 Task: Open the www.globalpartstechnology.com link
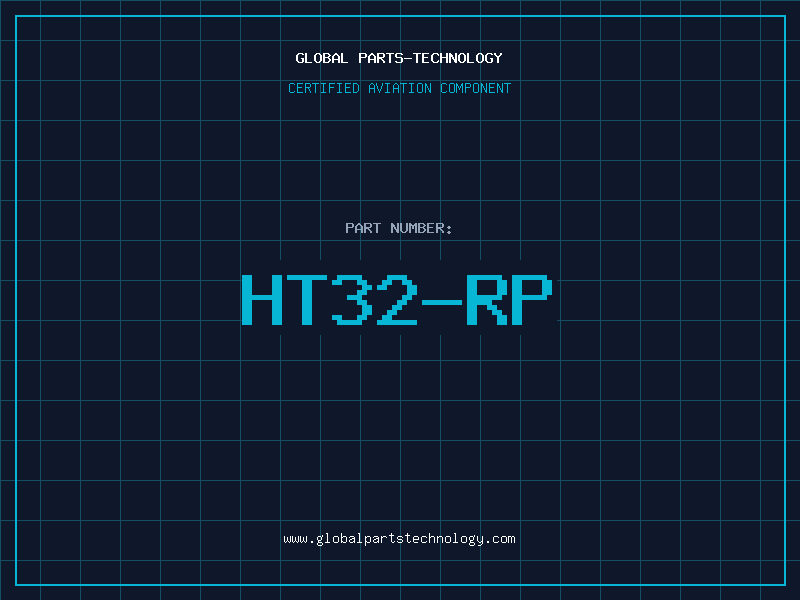tap(399, 539)
